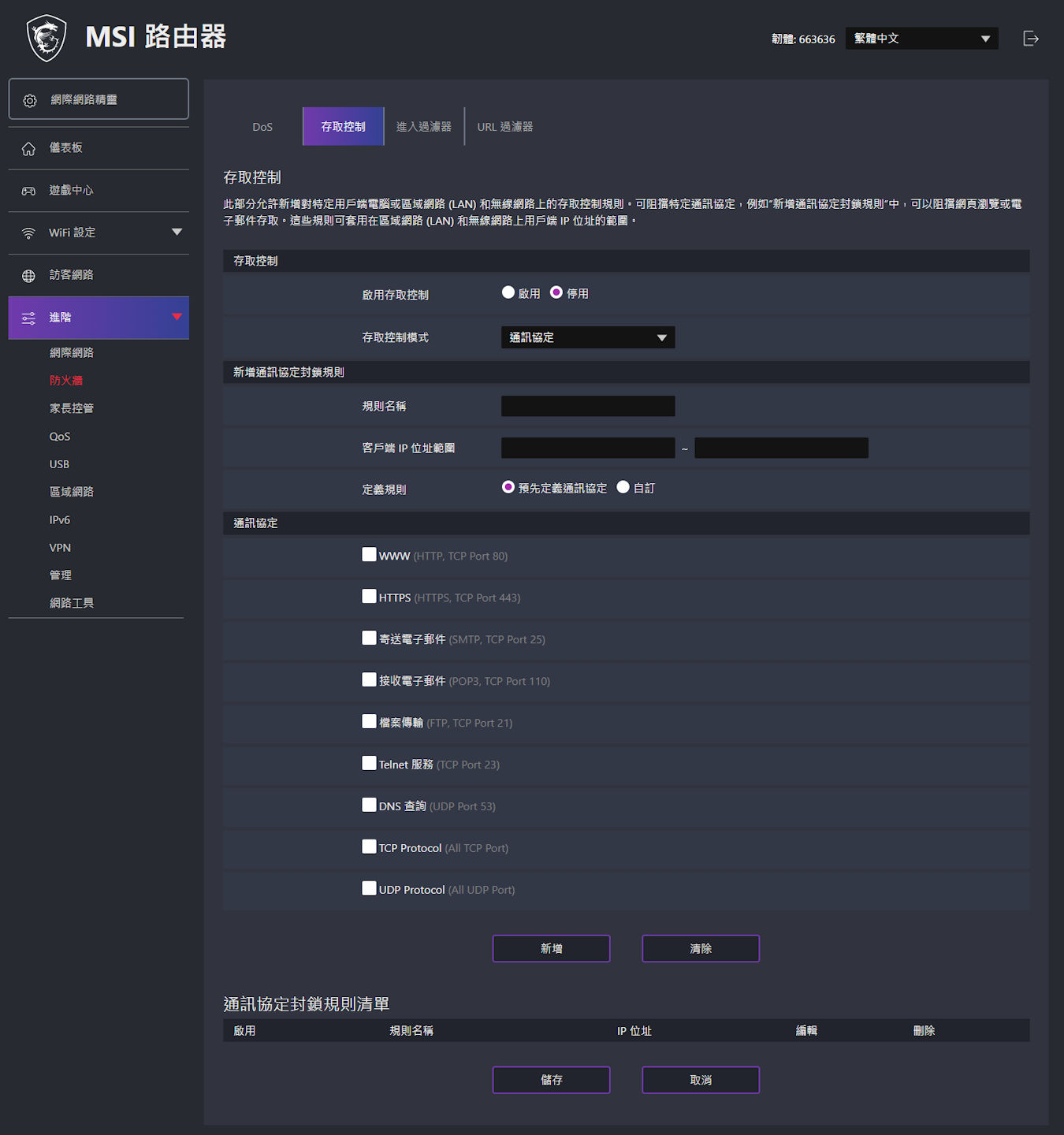Choose the 自訂 rule definition radio
1064x1135 pixels.
623,487
